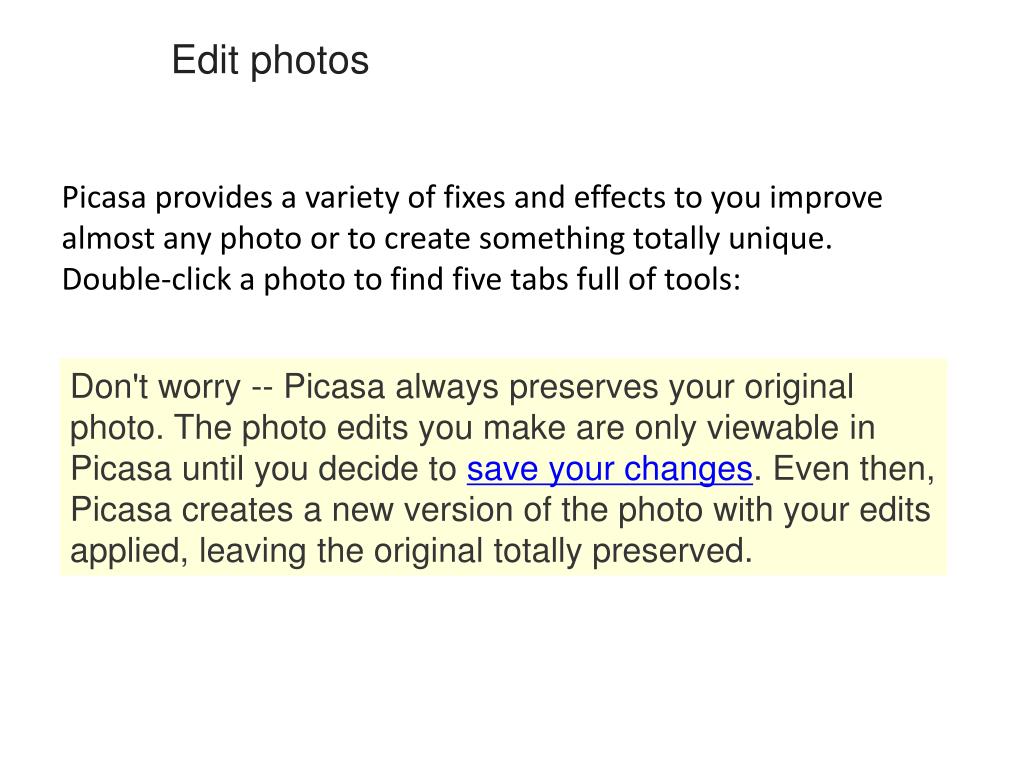The height and width of the screenshot is (768, 1024).
Task: Click the word 'unique.' in intro paragraph
Action: coord(780,238)
